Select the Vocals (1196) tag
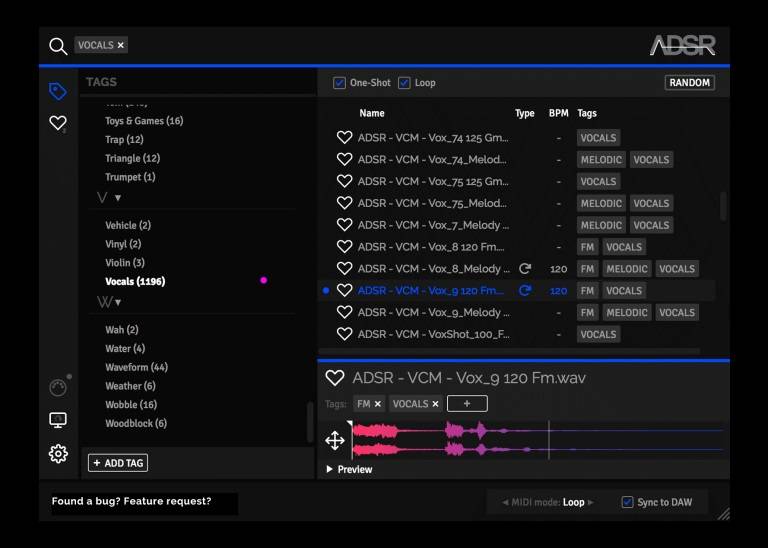The image size is (768, 548). tap(135, 282)
